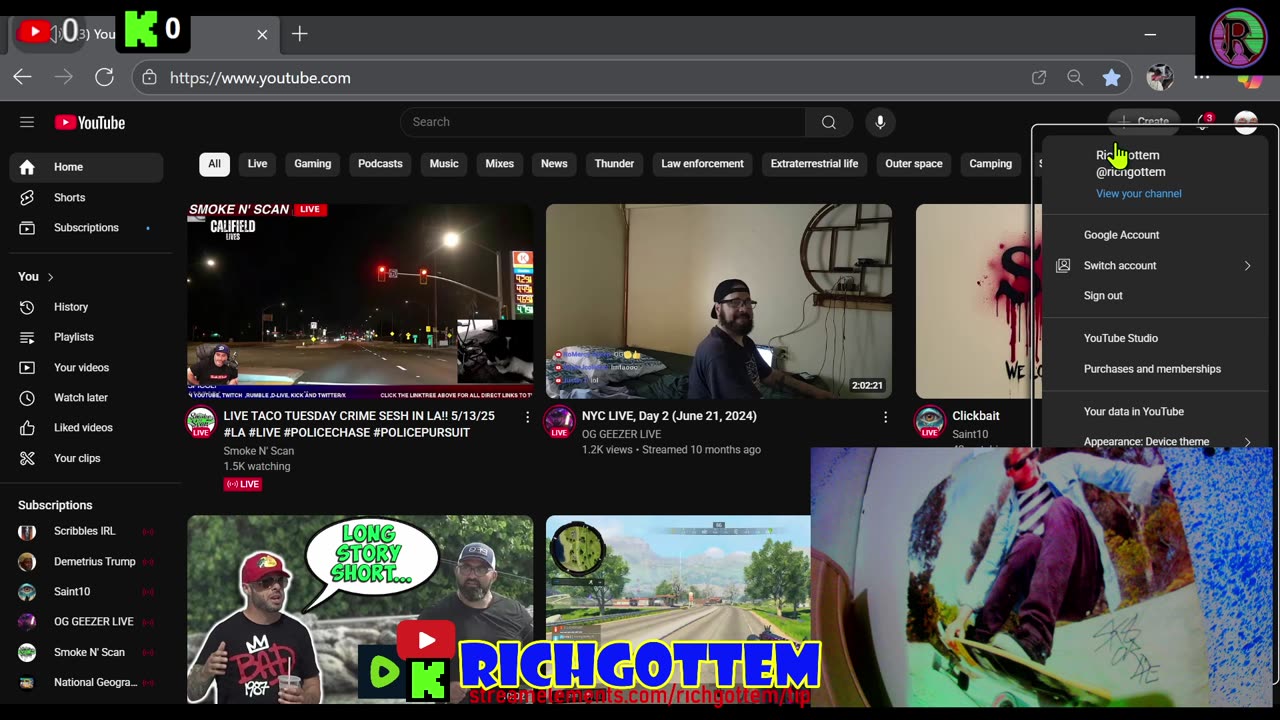
Task: Open Scribbles IRL subscription channel
Action: [86, 531]
